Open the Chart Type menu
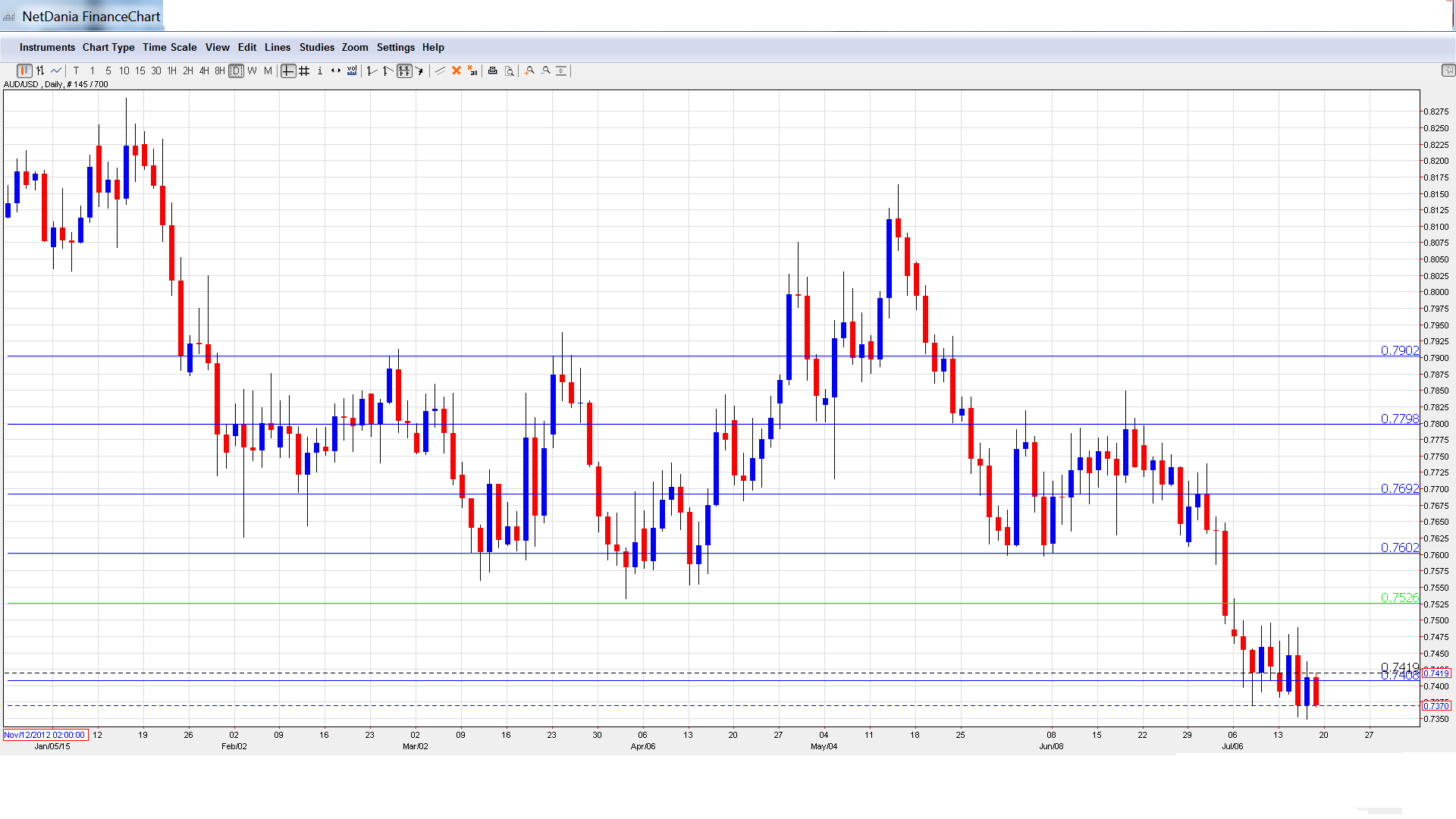This screenshot has height=819, width=1456. click(x=108, y=47)
